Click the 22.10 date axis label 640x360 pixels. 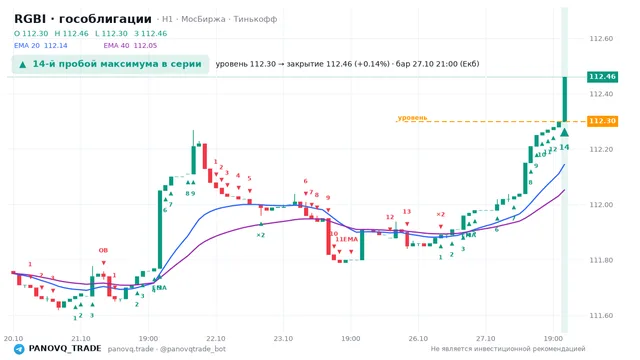coord(216,339)
